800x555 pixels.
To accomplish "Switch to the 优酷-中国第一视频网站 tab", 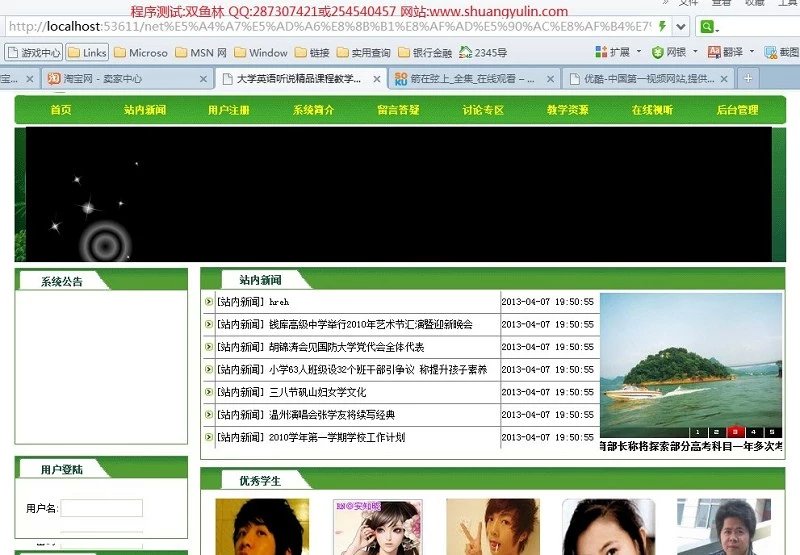I will [648, 79].
